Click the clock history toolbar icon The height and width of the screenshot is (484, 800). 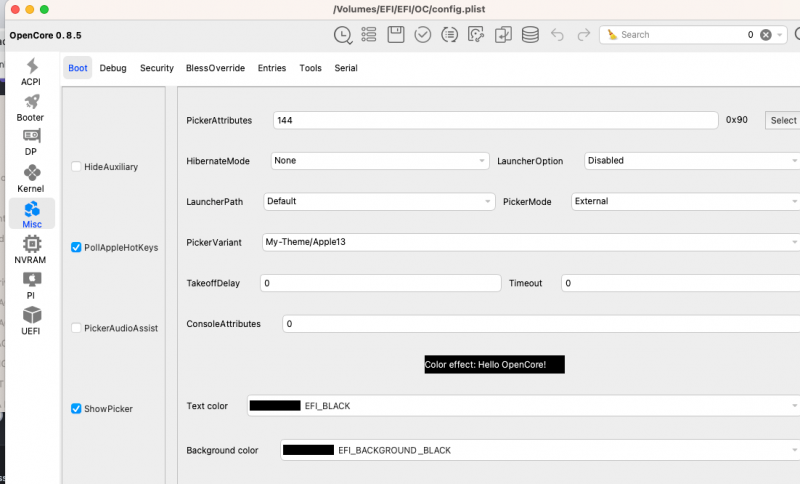tap(343, 35)
